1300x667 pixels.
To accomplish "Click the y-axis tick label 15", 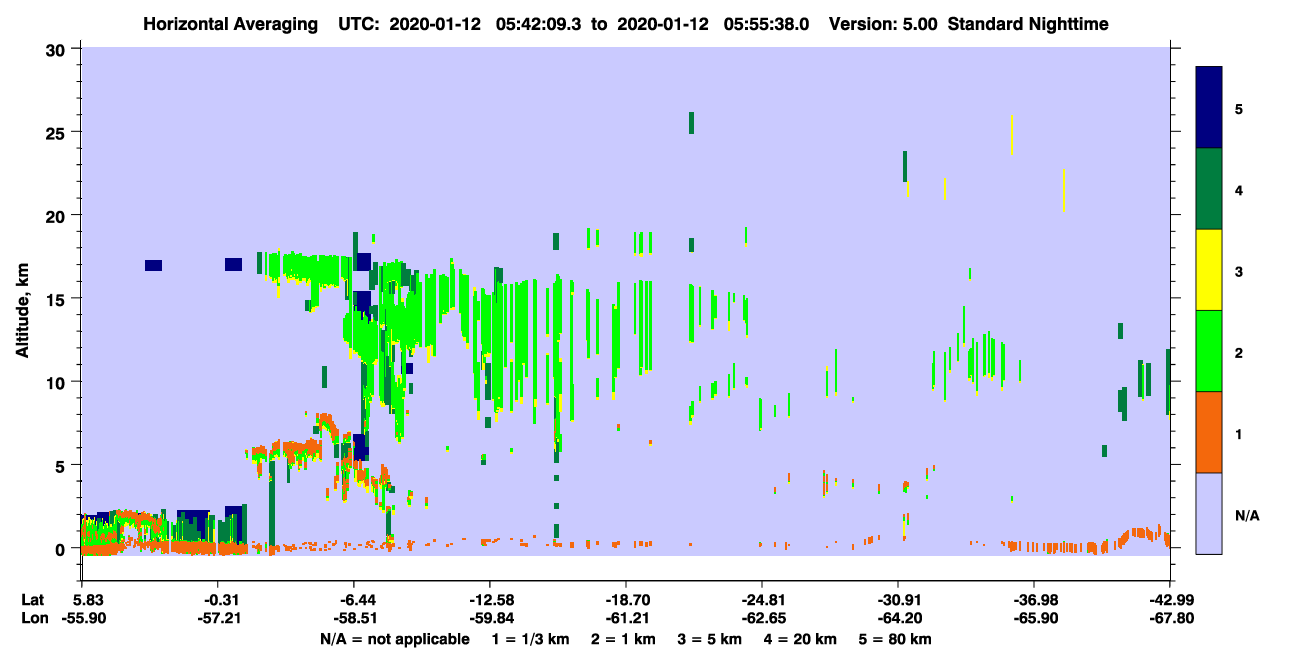I will point(58,299).
